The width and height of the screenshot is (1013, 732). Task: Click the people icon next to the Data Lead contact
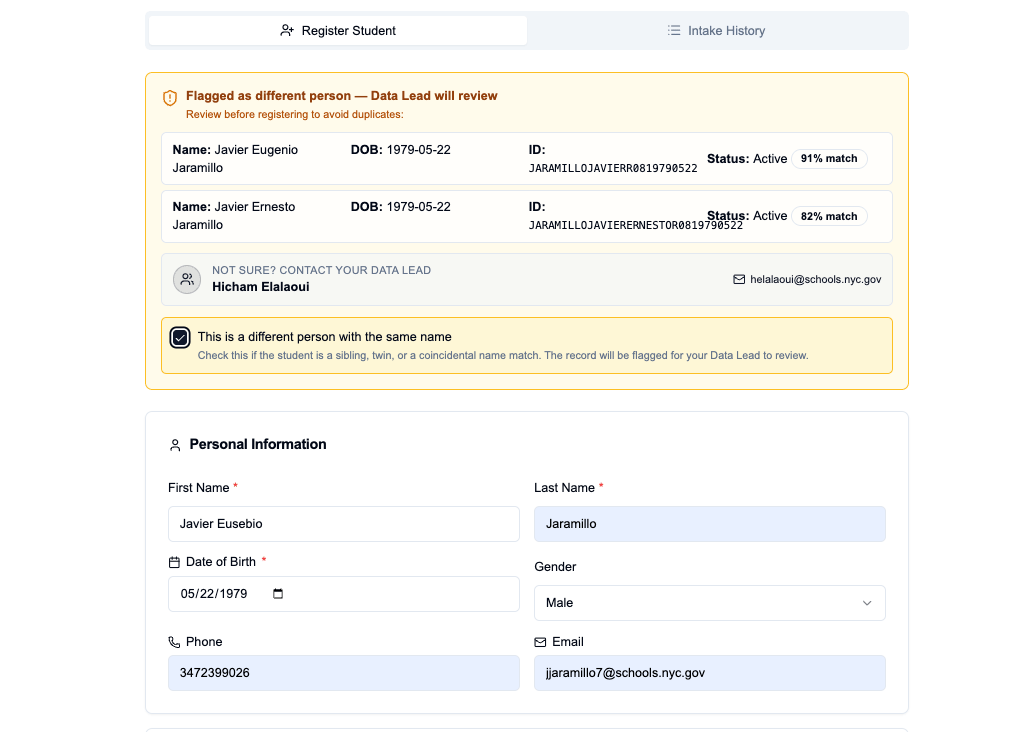point(187,279)
